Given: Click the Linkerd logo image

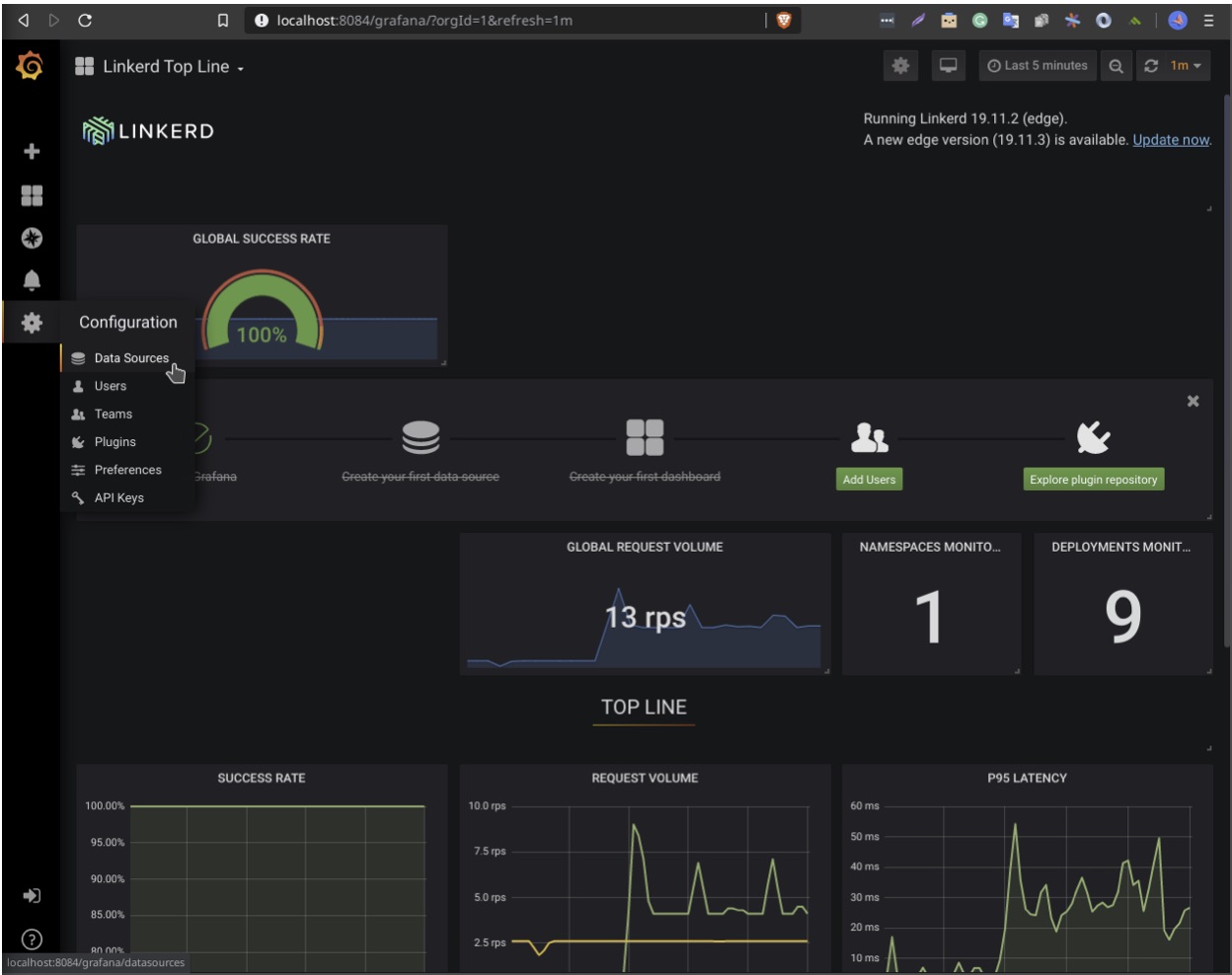Looking at the screenshot, I should pyautogui.click(x=148, y=131).
